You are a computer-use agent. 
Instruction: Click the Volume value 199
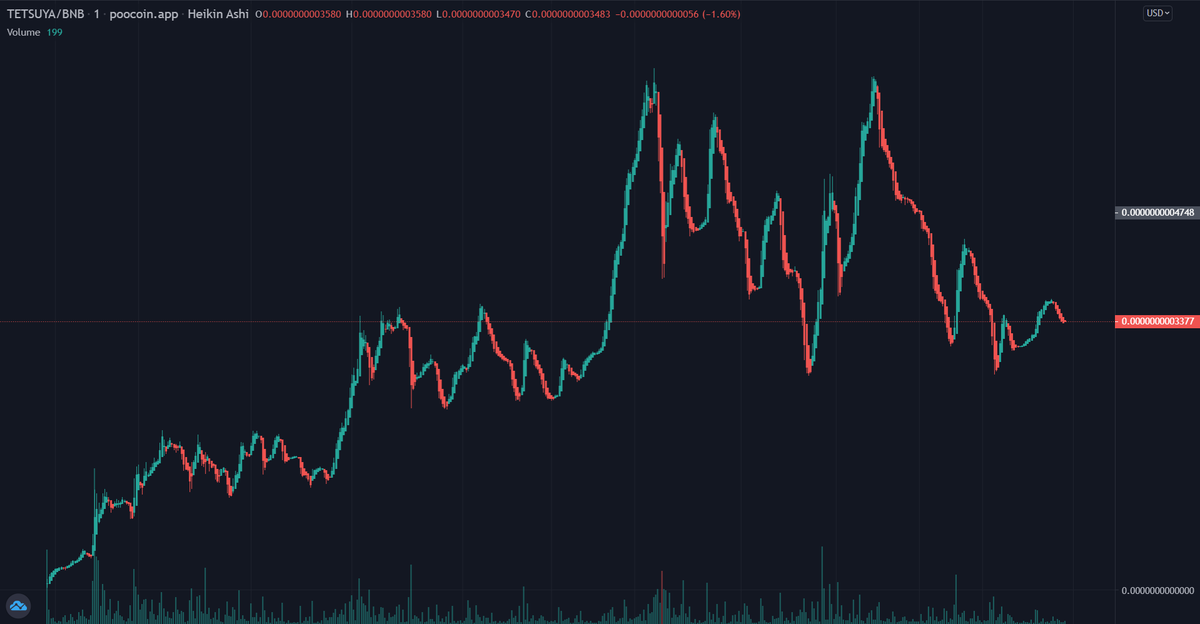pyautogui.click(x=54, y=33)
